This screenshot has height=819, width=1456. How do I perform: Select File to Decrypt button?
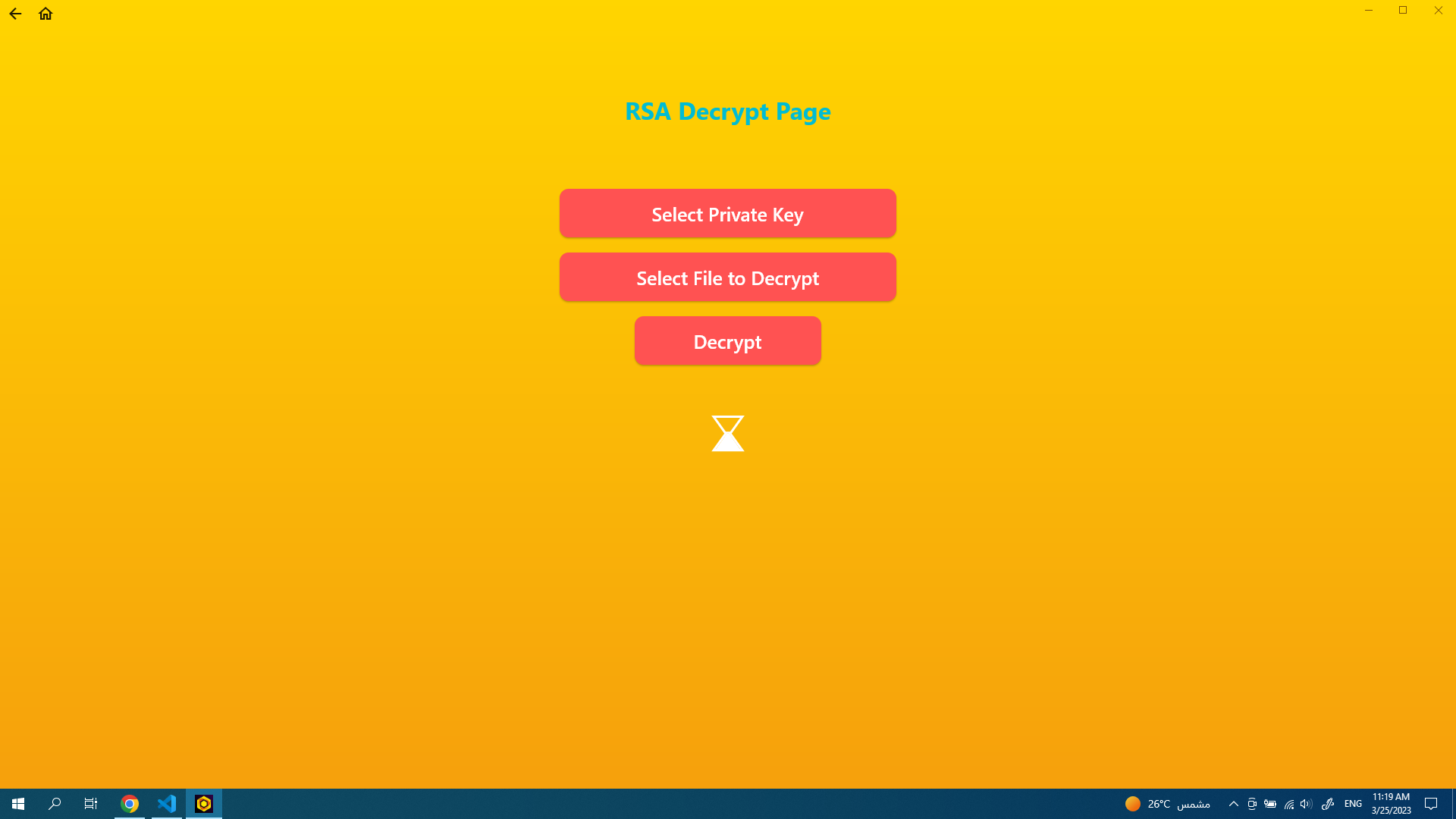coord(728,277)
